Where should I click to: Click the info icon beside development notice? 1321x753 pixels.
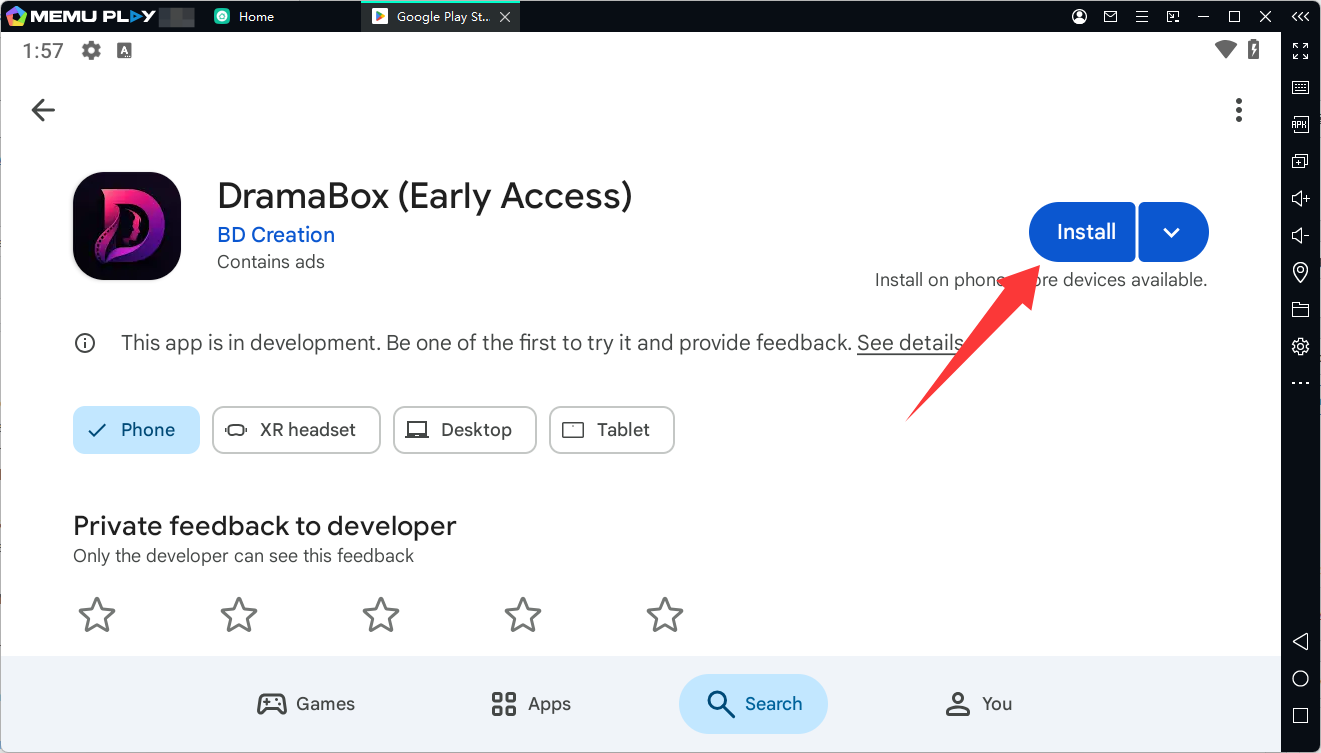point(85,343)
